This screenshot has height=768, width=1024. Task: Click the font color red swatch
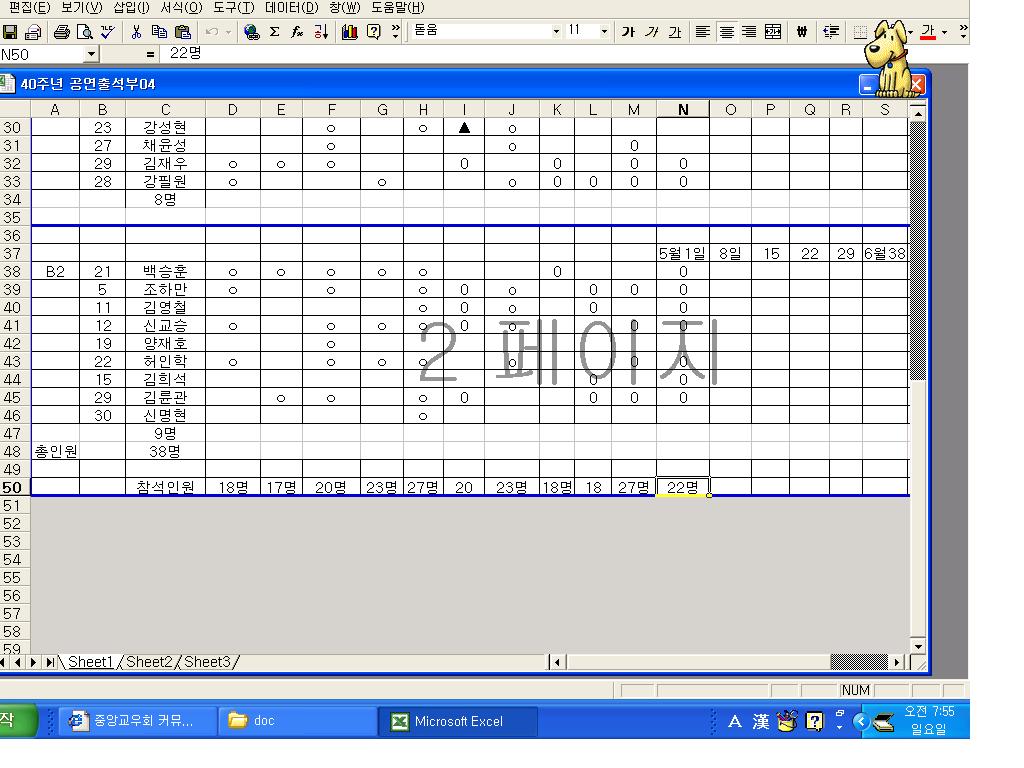pyautogui.click(x=928, y=32)
